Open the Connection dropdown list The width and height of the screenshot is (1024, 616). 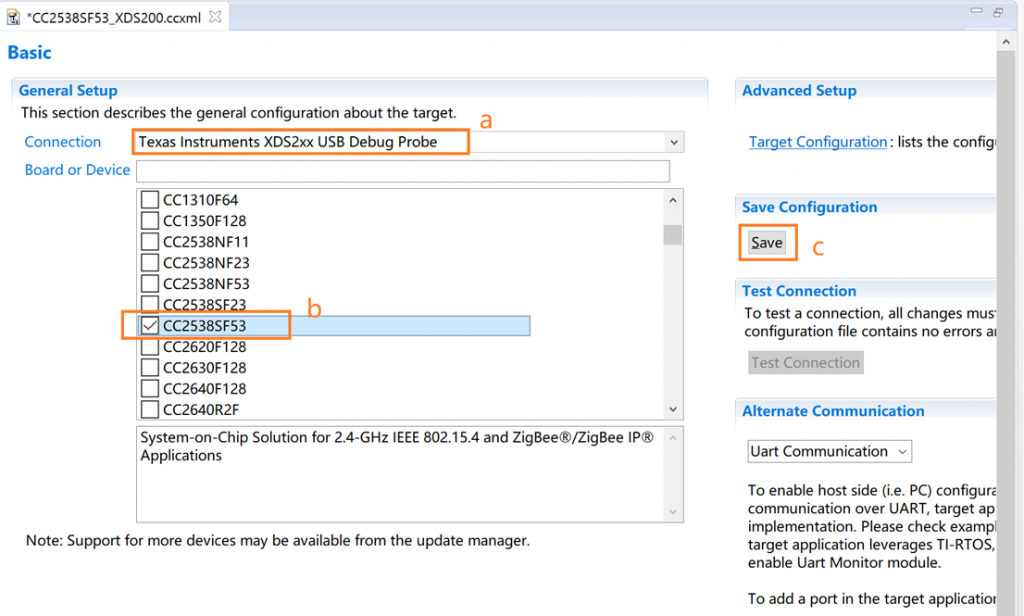tap(674, 142)
